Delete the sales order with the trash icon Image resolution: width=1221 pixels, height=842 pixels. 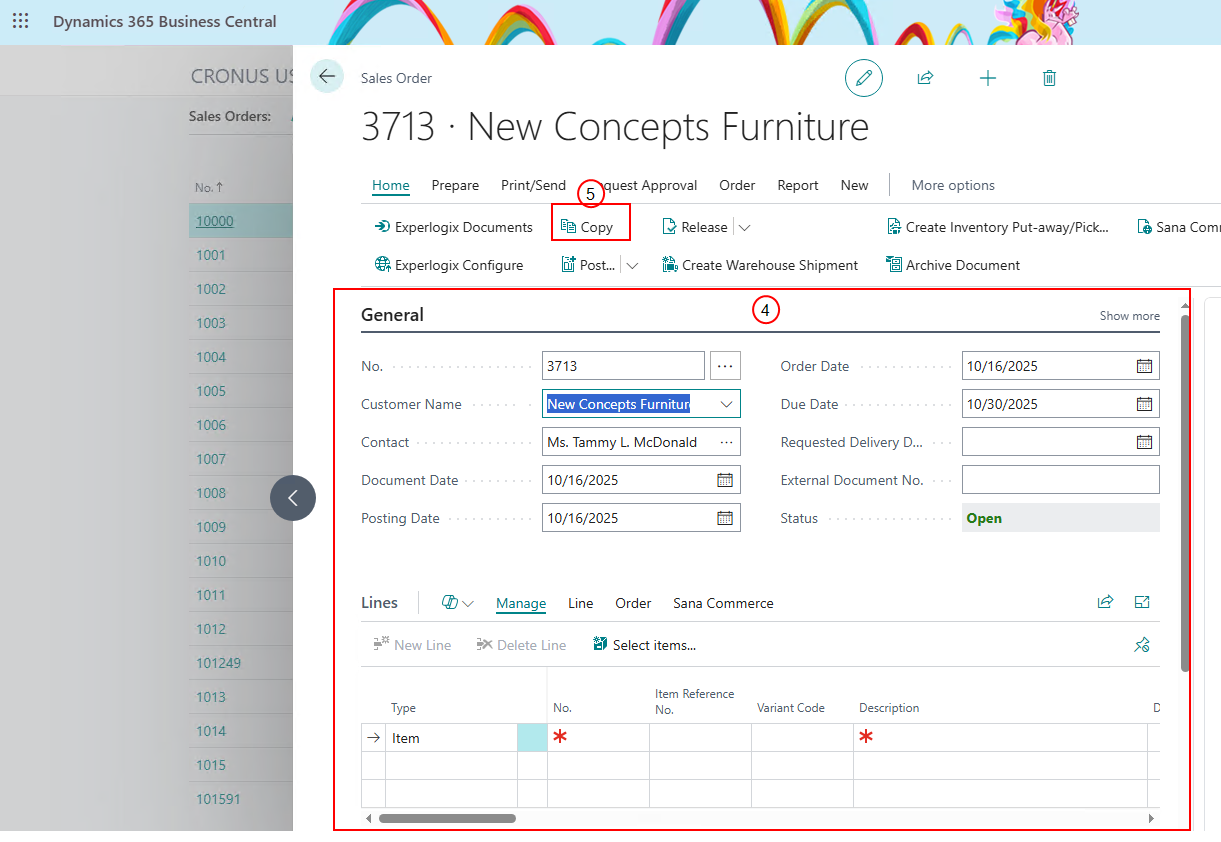(x=1049, y=78)
